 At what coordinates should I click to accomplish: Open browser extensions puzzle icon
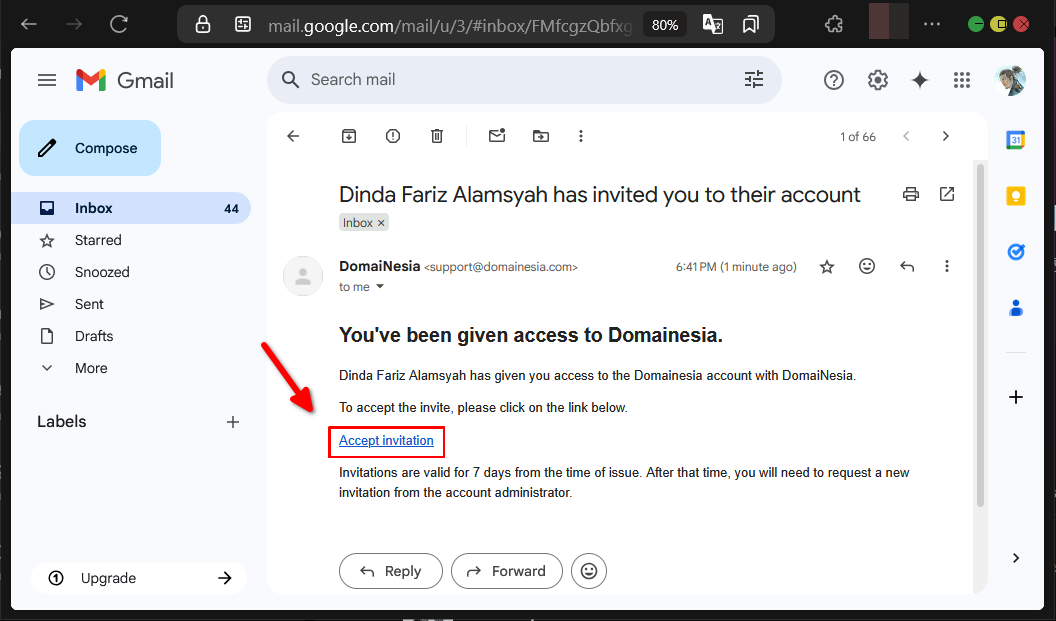(834, 25)
